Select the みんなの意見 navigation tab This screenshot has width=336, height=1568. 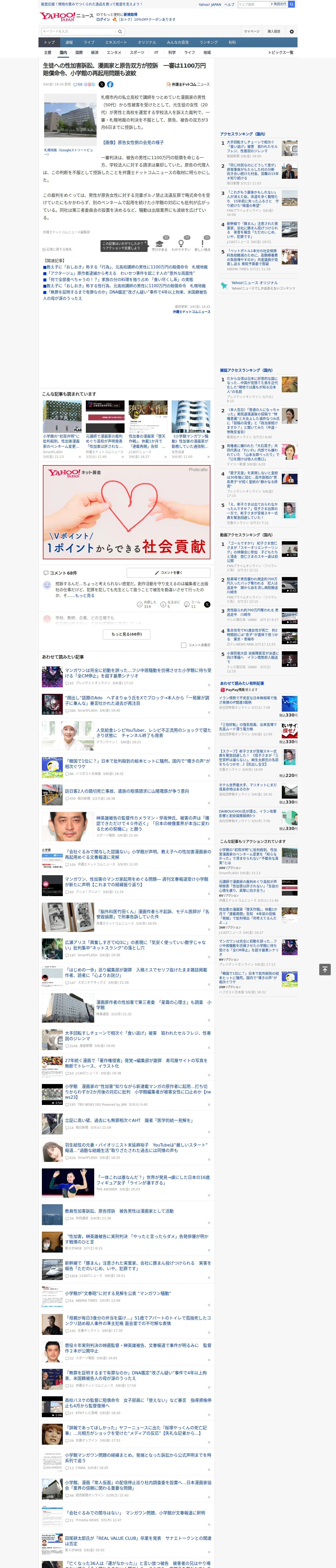[x=178, y=43]
